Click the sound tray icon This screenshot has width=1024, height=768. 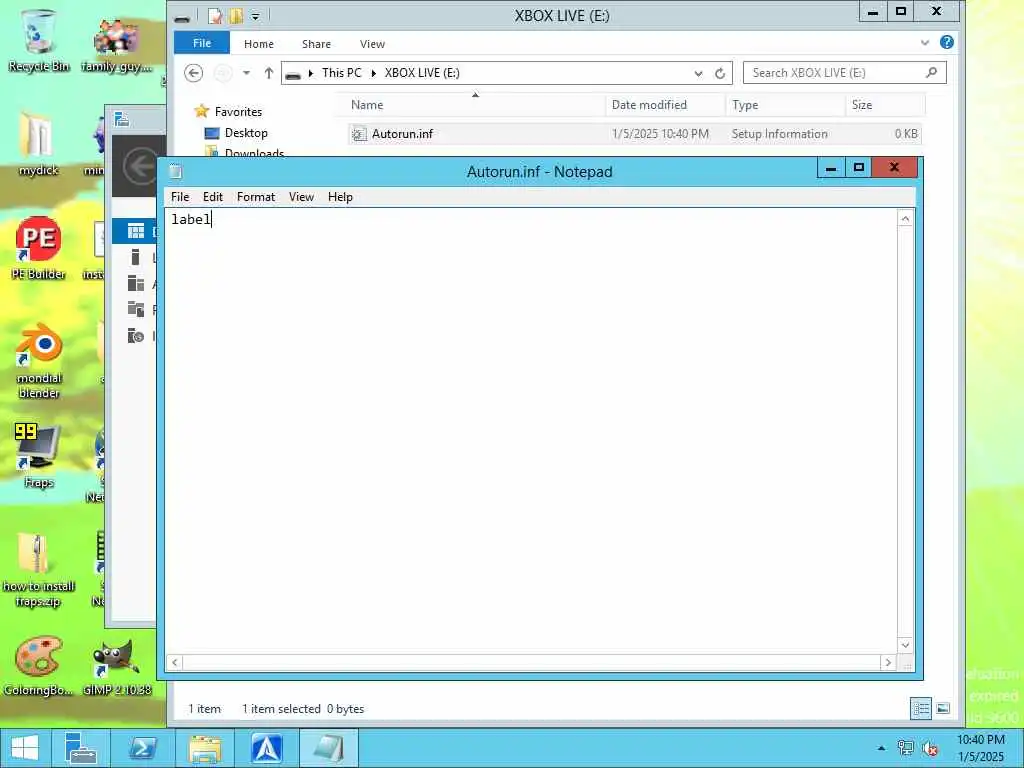pyautogui.click(x=931, y=748)
